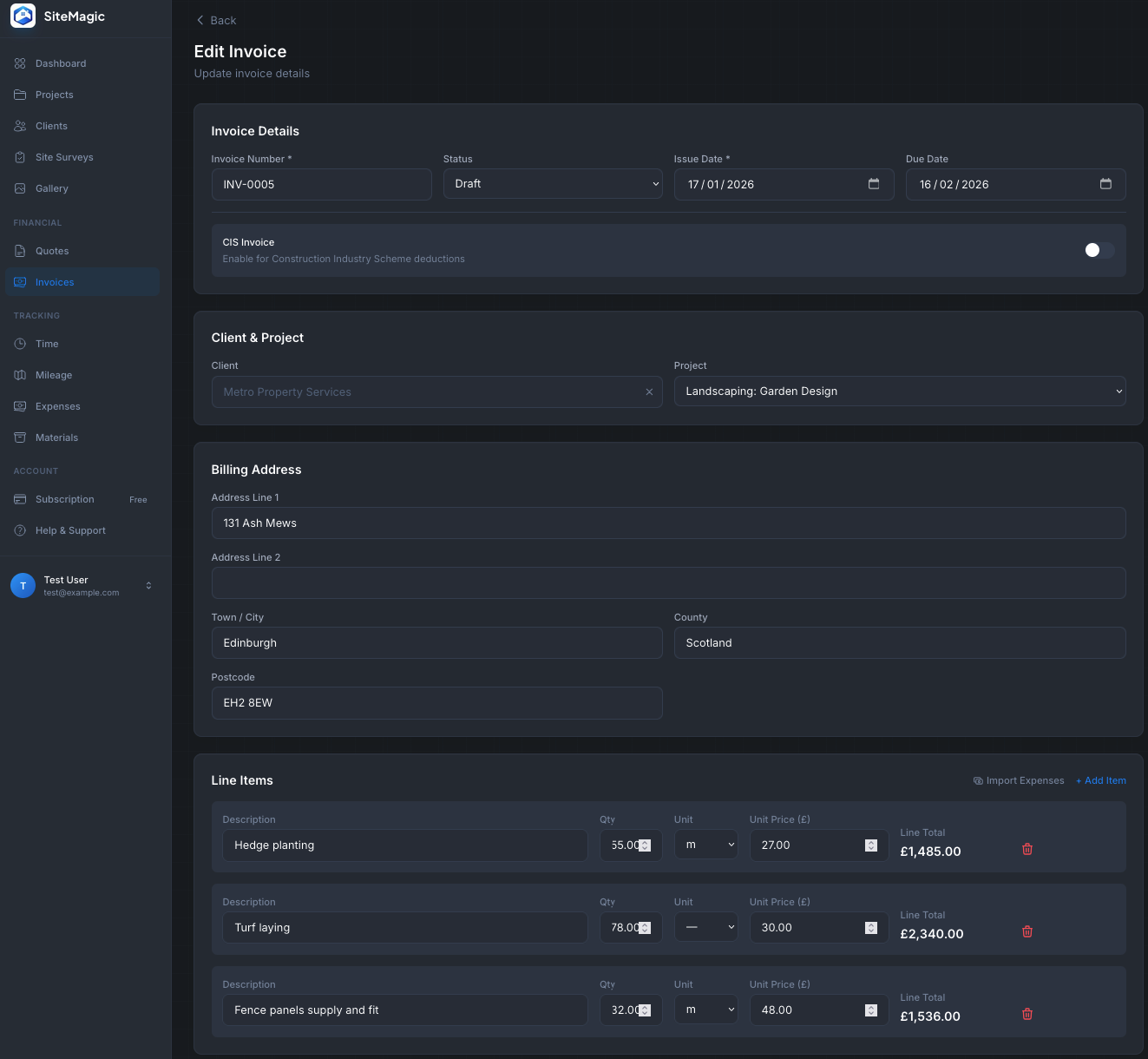Viewport: 1148px width, 1059px height.
Task: Open the Gallery page
Action: 52,187
